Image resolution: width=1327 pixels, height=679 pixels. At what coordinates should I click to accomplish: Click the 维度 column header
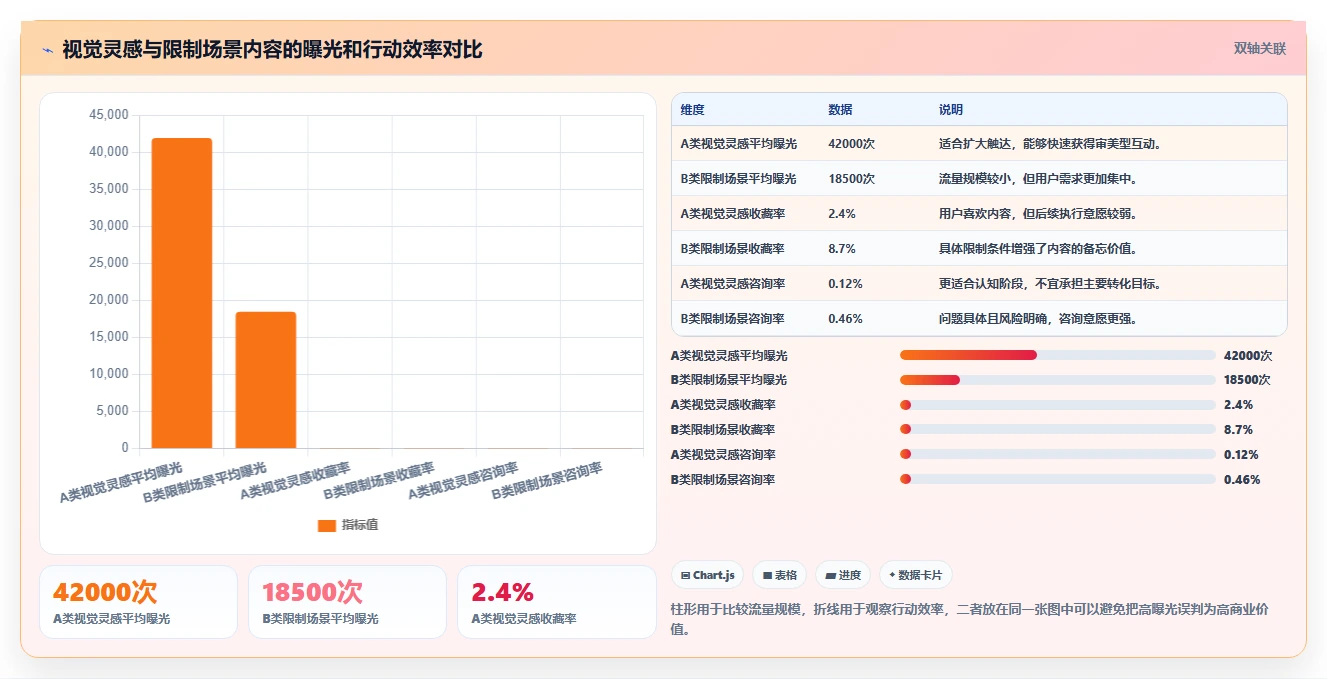click(x=693, y=110)
